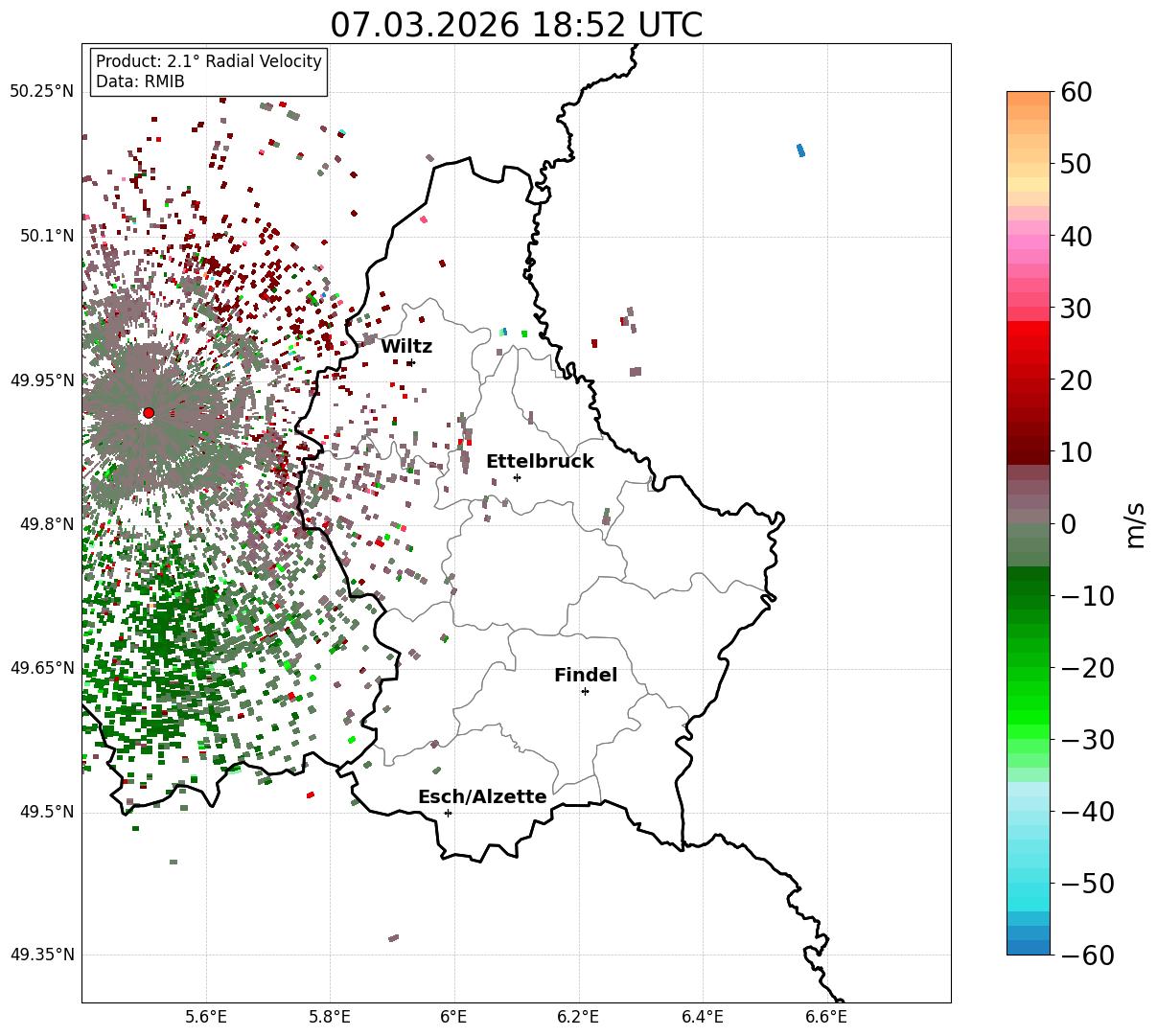
Task: Click the 'Esch/Alzette' city label
Action: pyautogui.click(x=482, y=797)
